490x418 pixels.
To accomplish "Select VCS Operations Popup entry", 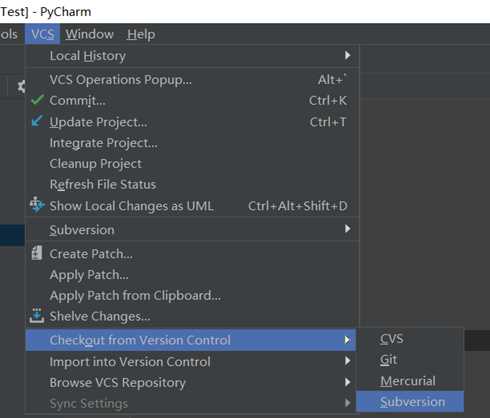I will 192,80.
